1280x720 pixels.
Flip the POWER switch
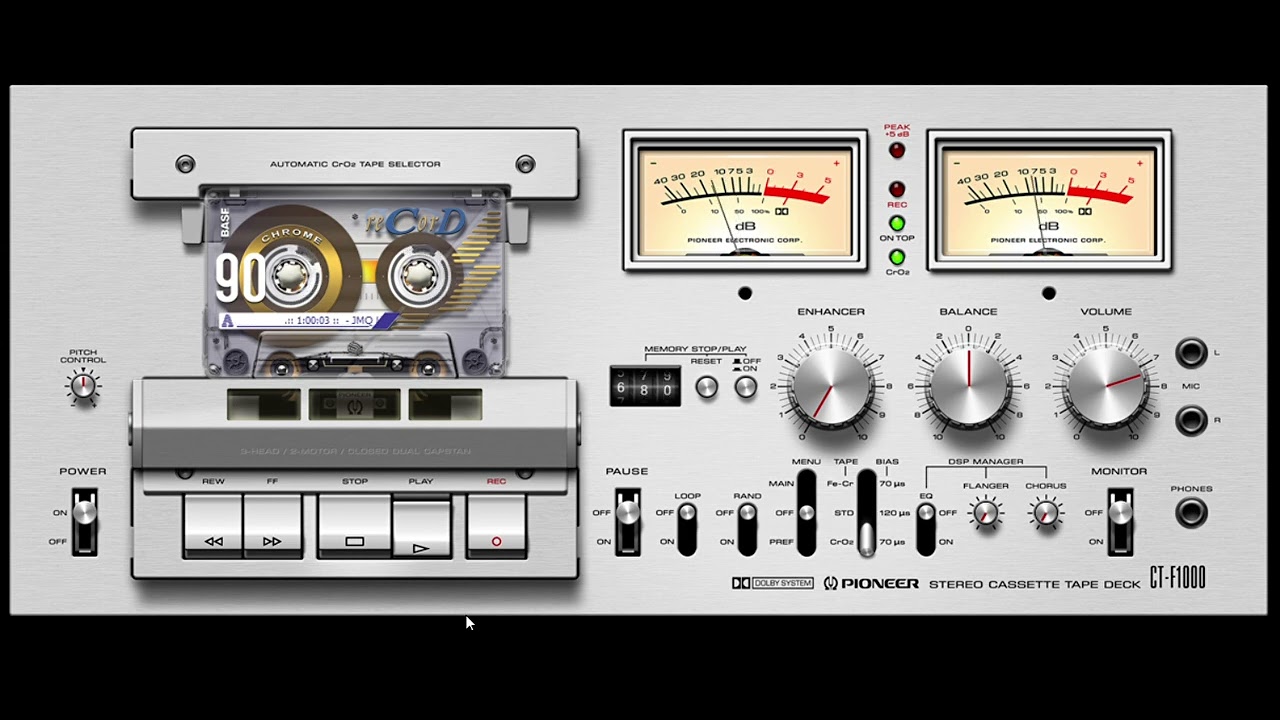point(85,522)
